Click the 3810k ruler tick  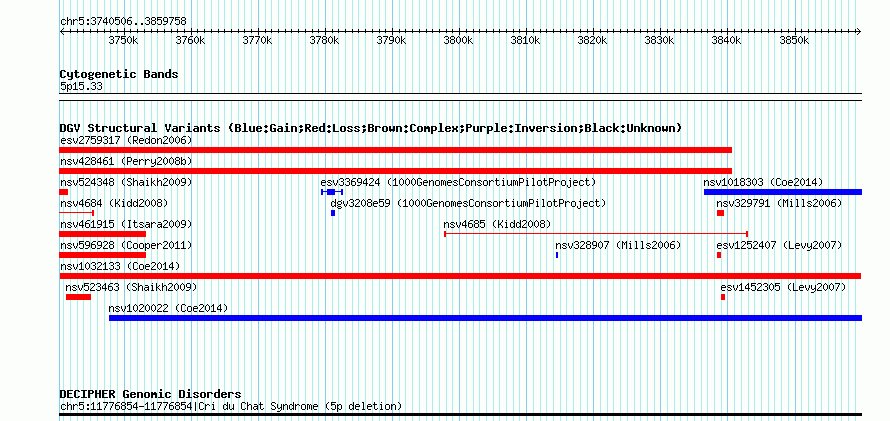tap(525, 40)
